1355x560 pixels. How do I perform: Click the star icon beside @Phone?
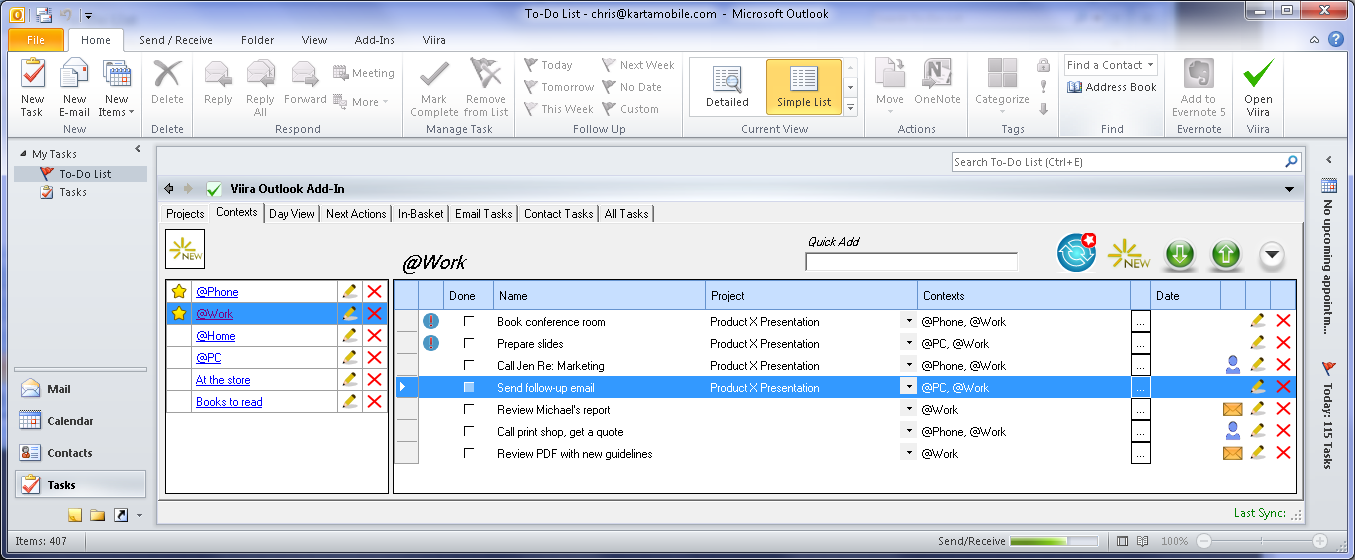pos(179,291)
